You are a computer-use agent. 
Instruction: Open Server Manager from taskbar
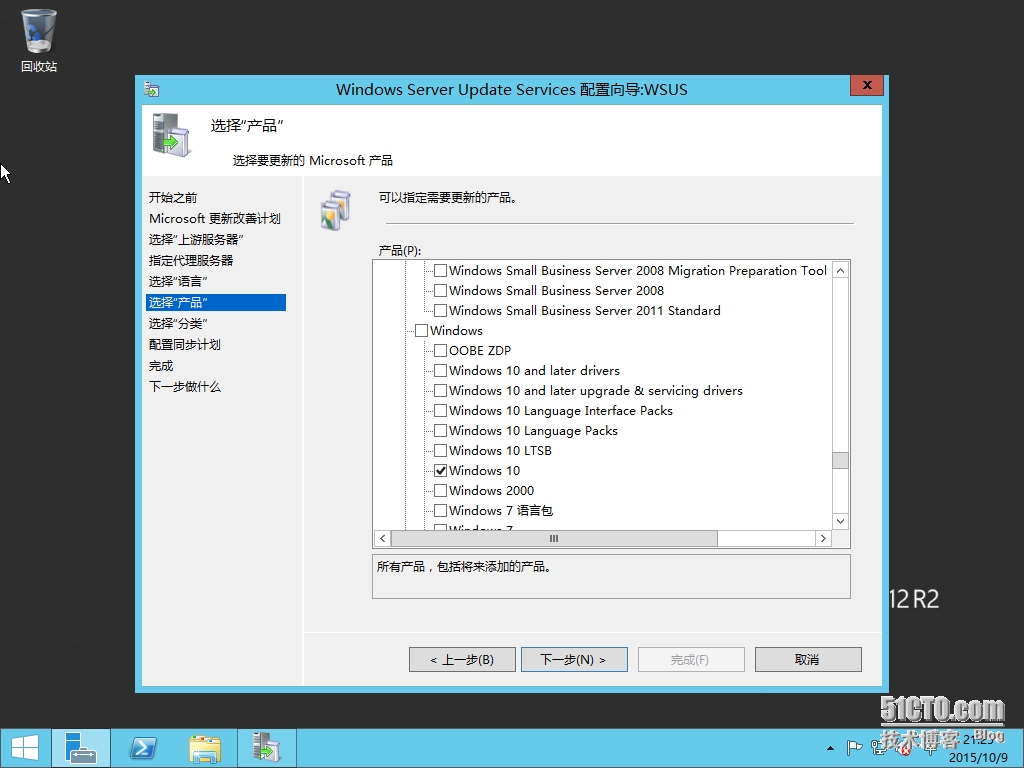pyautogui.click(x=81, y=748)
